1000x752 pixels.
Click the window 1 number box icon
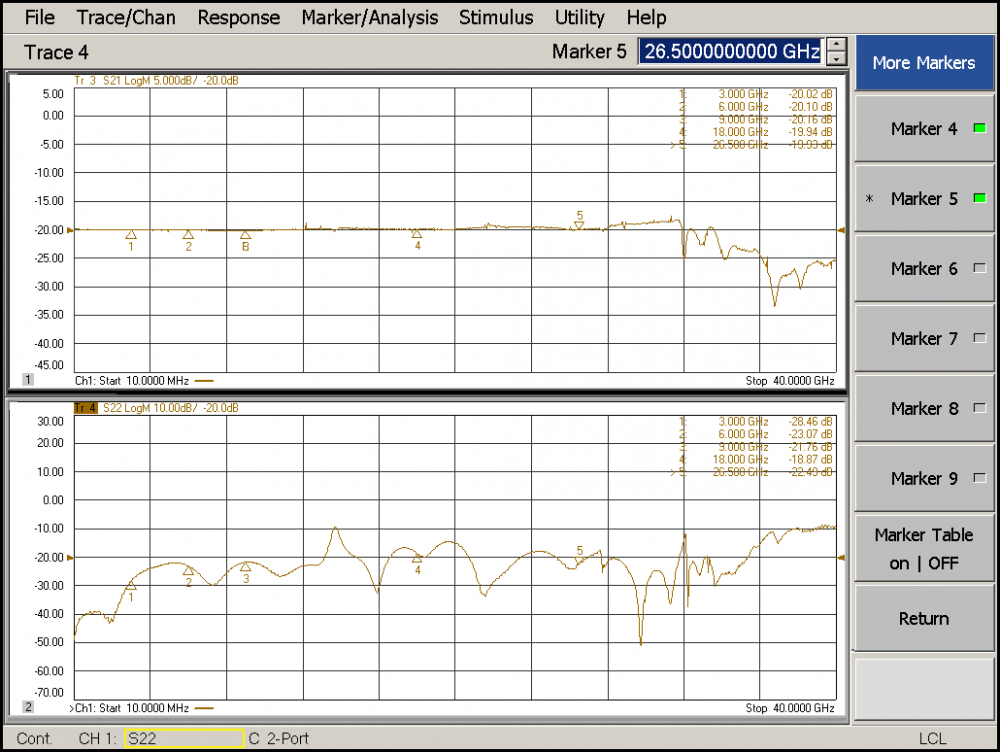tap(28, 381)
